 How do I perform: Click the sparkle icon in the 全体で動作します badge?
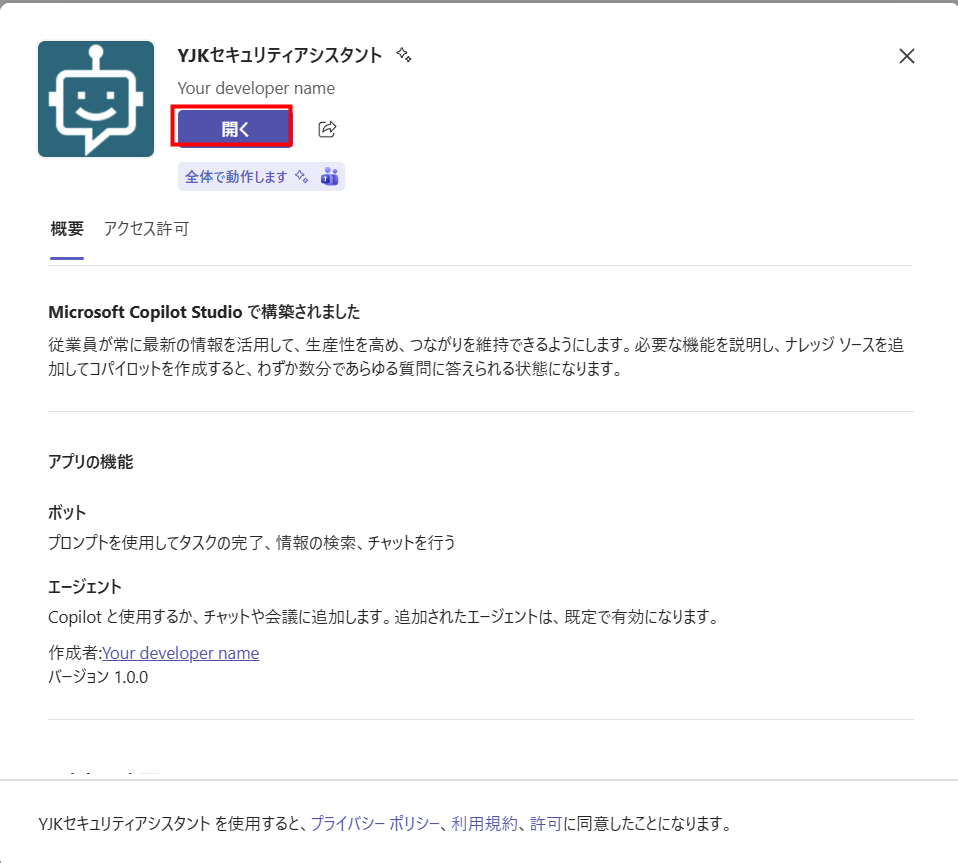pos(302,177)
